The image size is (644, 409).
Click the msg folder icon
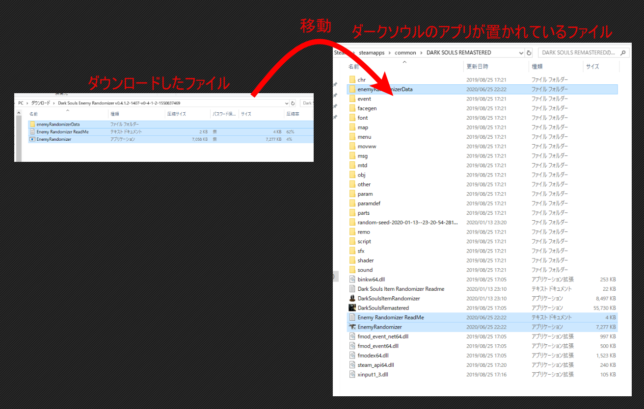(x=352, y=156)
